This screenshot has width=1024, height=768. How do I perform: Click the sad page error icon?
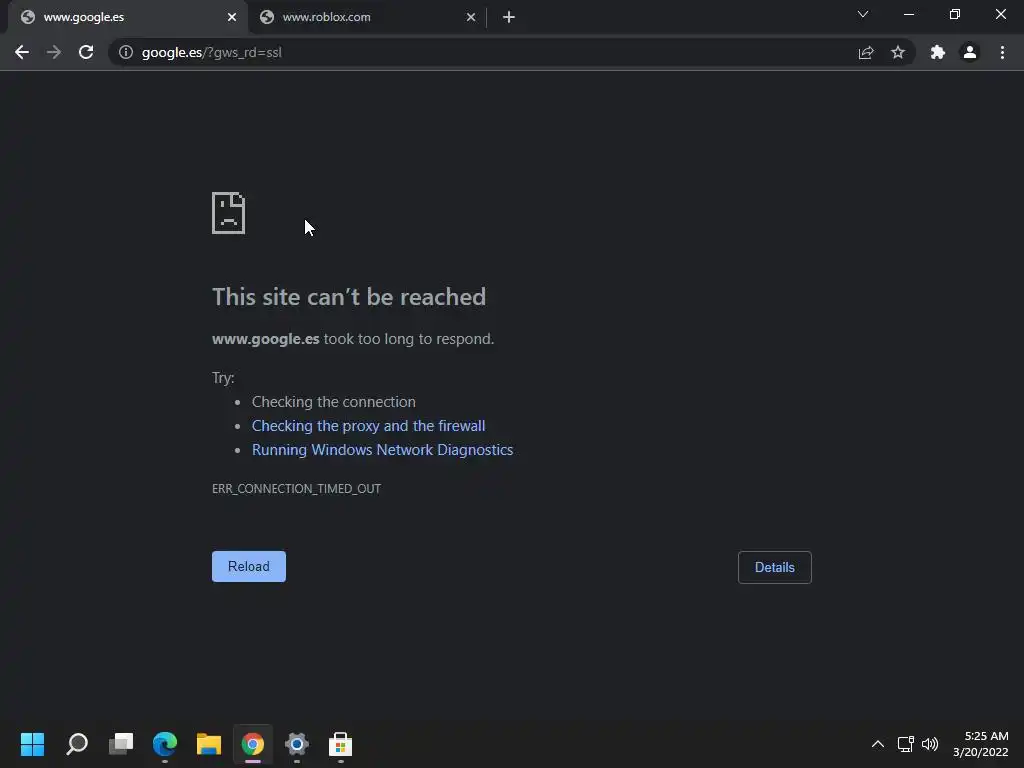tap(229, 213)
